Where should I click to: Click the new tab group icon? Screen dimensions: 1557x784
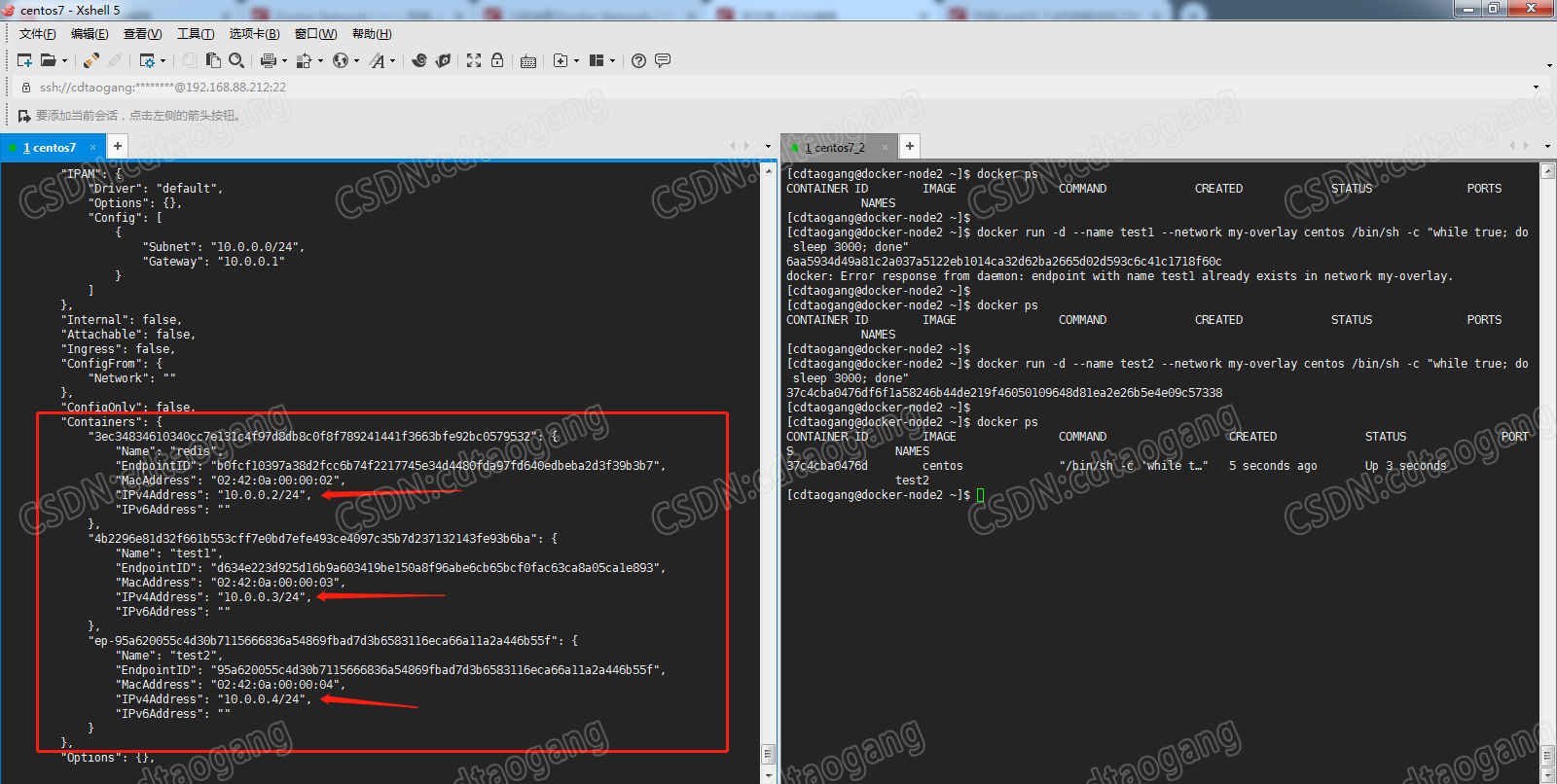click(561, 60)
